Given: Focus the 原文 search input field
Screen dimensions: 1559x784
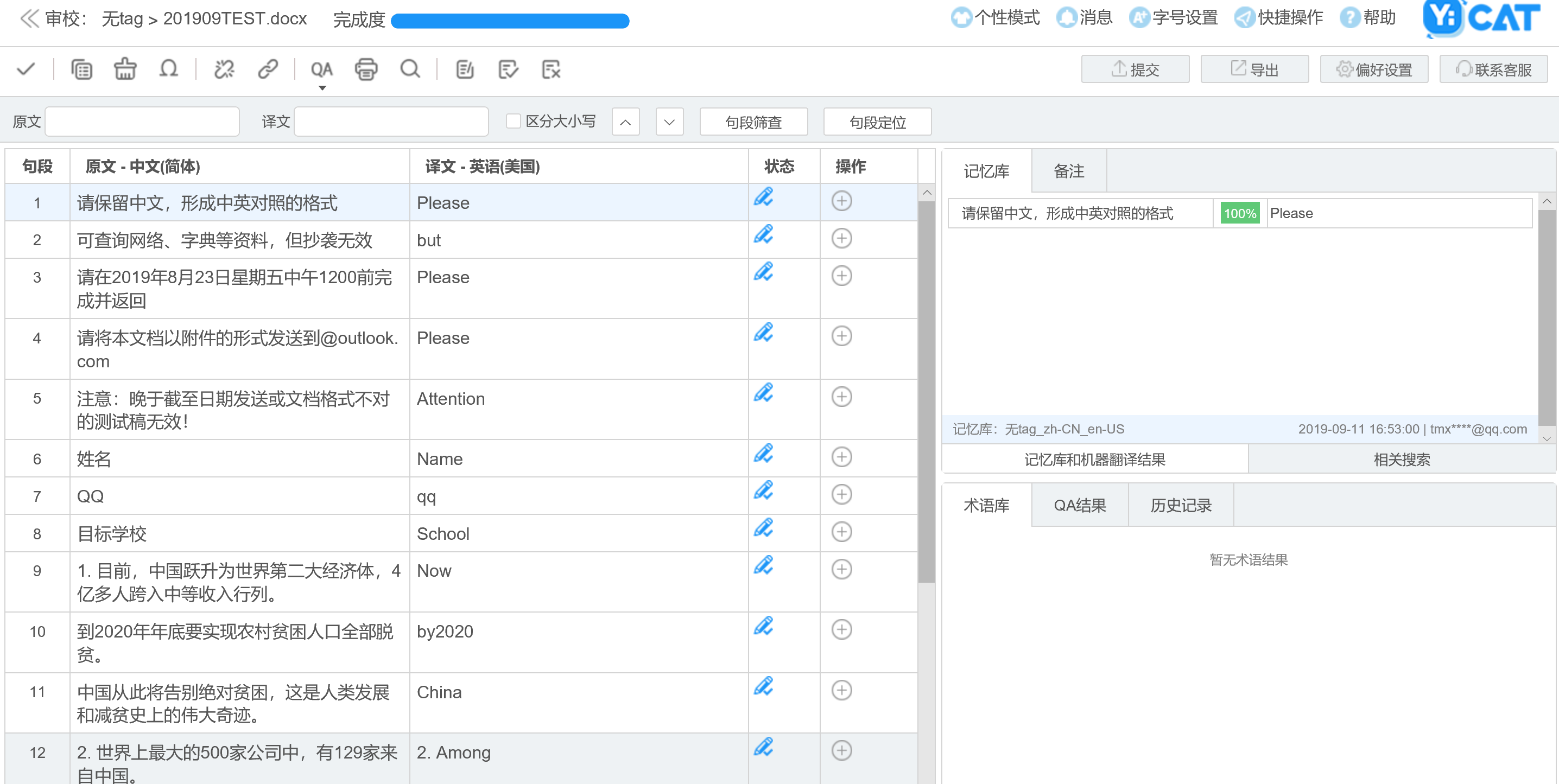Looking at the screenshot, I should pos(142,122).
